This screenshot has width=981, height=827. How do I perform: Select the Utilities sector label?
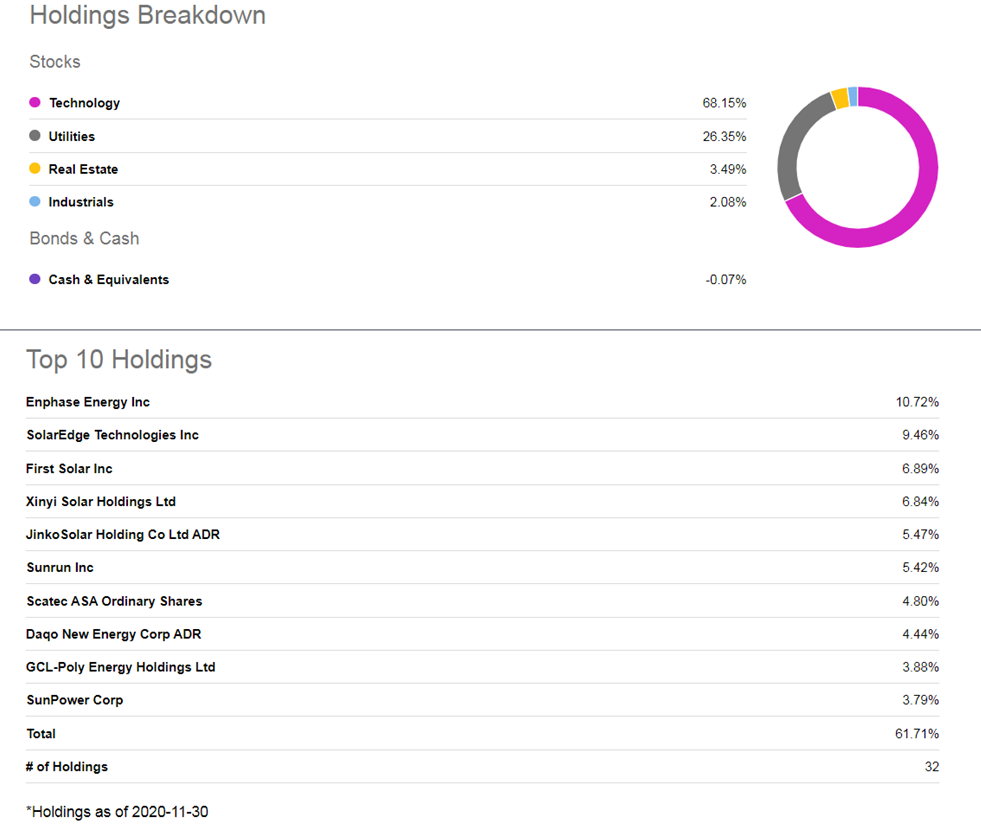tap(72, 136)
